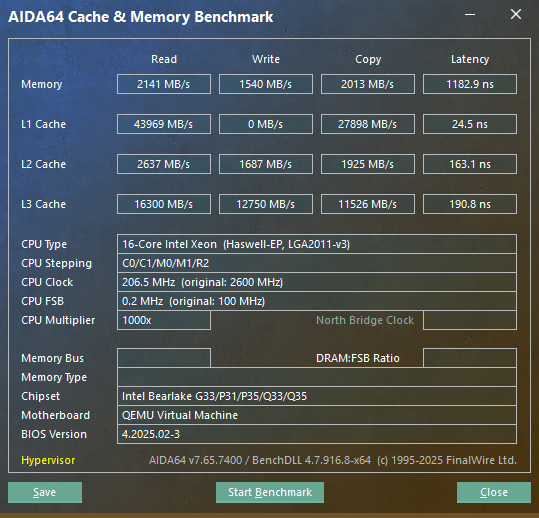This screenshot has height=518, width=539.
Task: Select L2 Cache Write 1687 MB/s
Action: click(266, 164)
